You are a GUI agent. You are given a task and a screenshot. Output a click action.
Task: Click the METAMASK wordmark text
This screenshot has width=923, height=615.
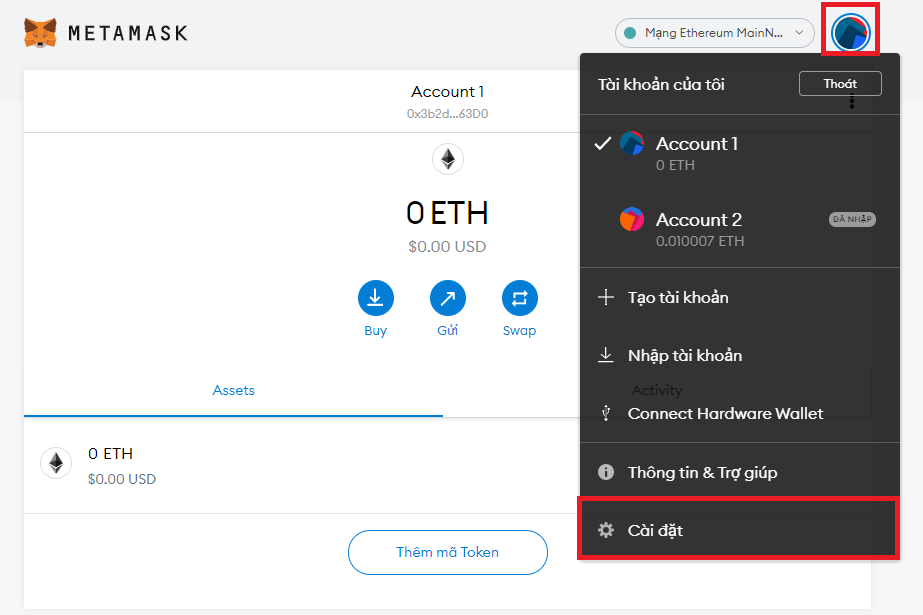128,33
